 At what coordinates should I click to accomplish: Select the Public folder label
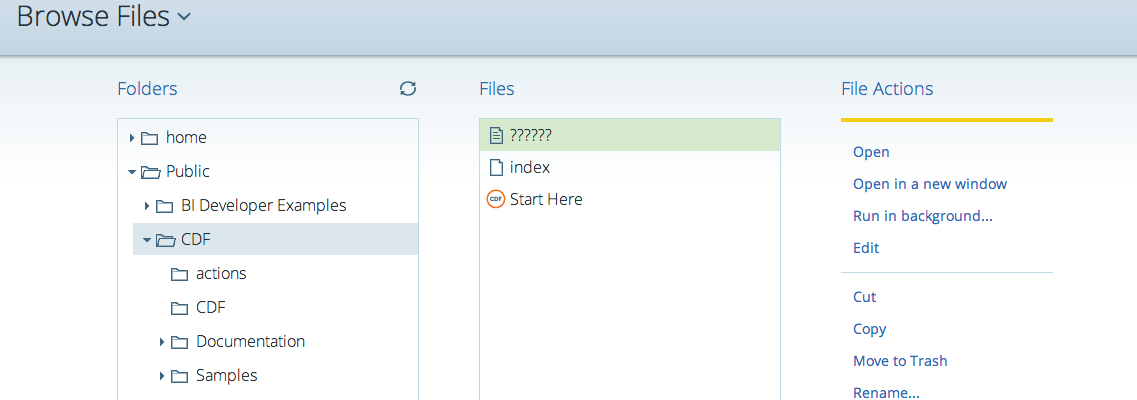click(188, 172)
